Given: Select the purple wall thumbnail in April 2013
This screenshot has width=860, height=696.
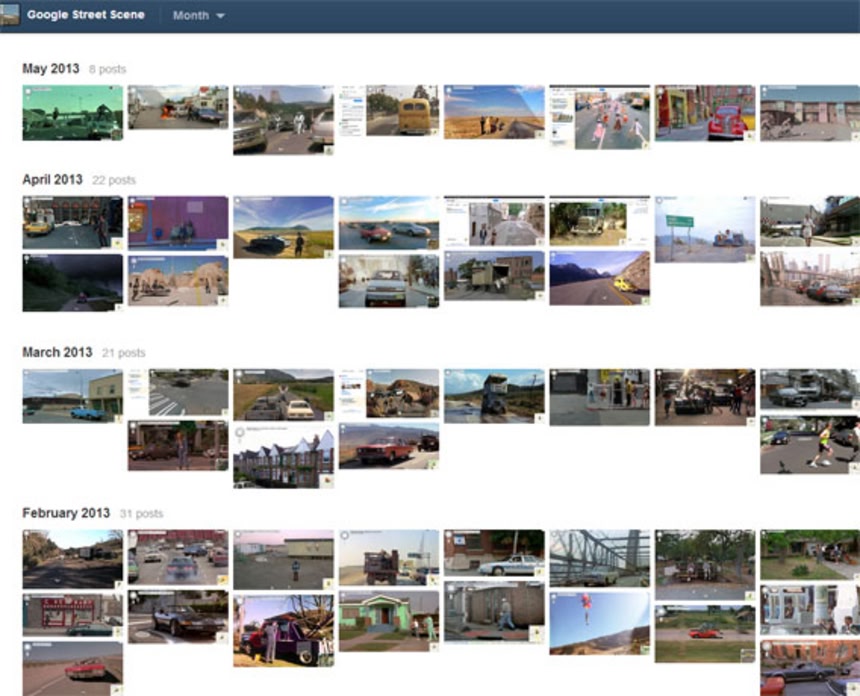Looking at the screenshot, I should [x=178, y=222].
